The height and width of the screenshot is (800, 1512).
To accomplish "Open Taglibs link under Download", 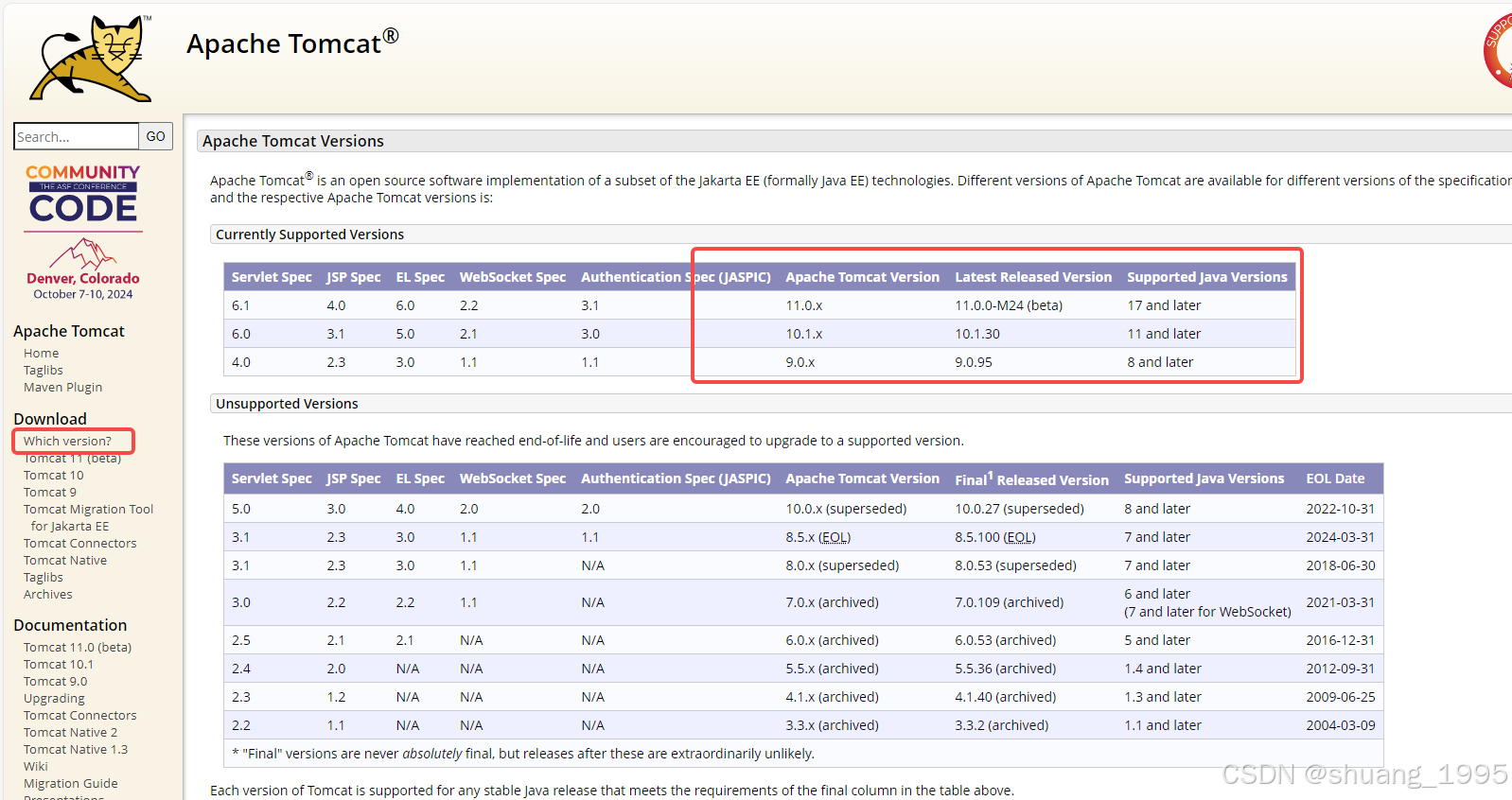I will pos(44,577).
